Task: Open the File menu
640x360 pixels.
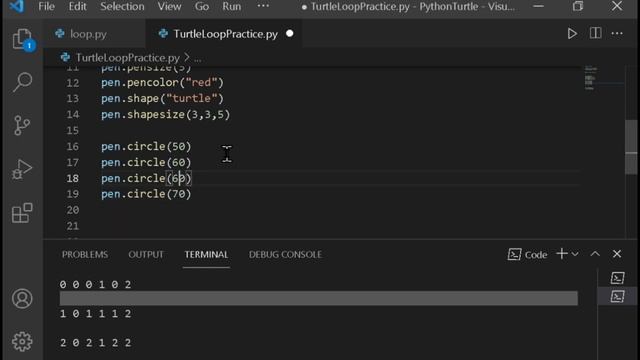Action: pyautogui.click(x=46, y=7)
